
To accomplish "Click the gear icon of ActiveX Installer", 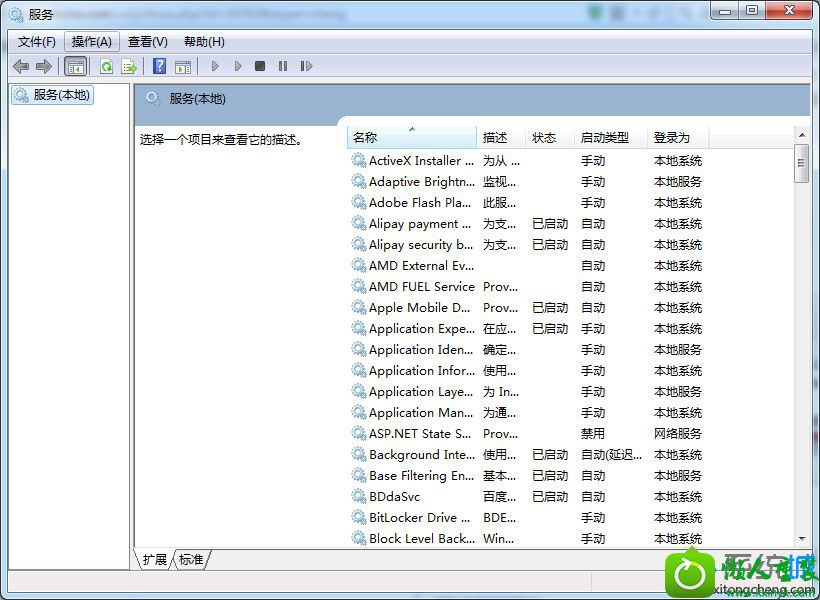I will tap(359, 160).
